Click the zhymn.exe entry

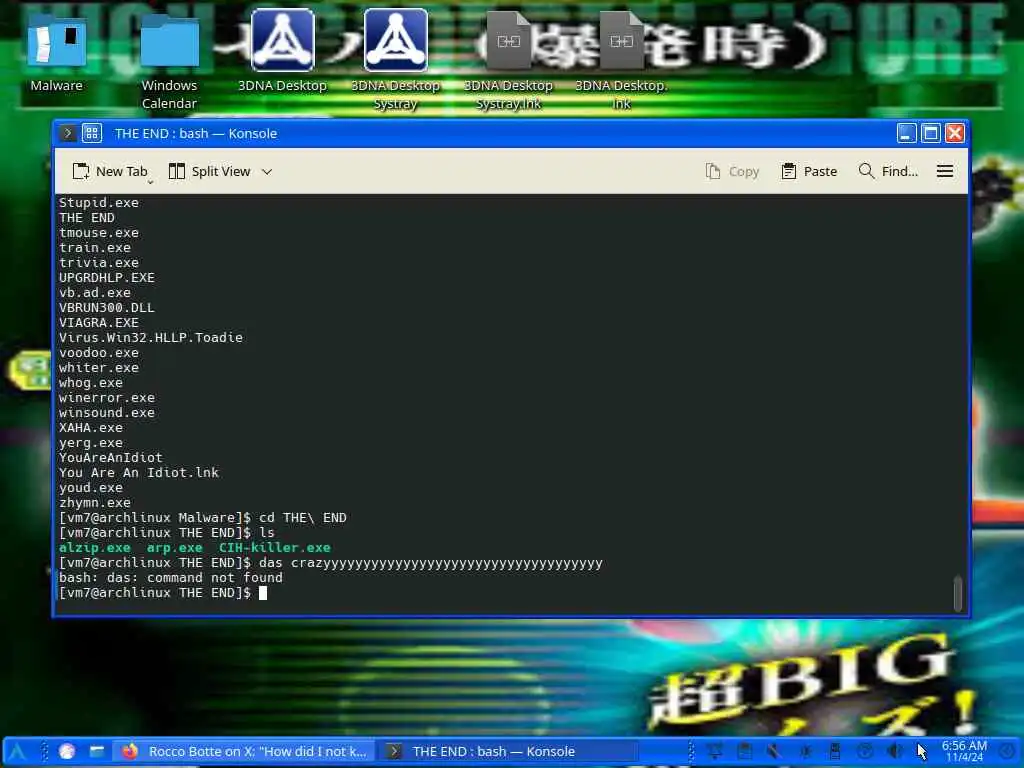point(95,503)
